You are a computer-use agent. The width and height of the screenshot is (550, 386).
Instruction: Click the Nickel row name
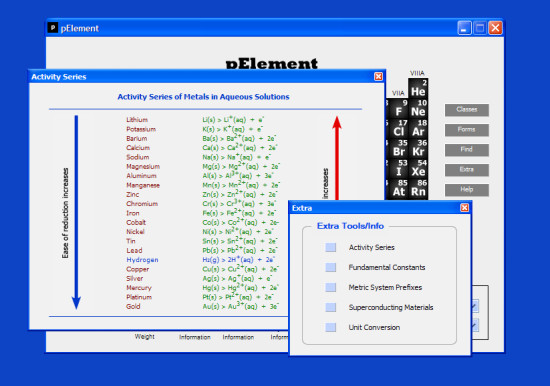click(135, 232)
